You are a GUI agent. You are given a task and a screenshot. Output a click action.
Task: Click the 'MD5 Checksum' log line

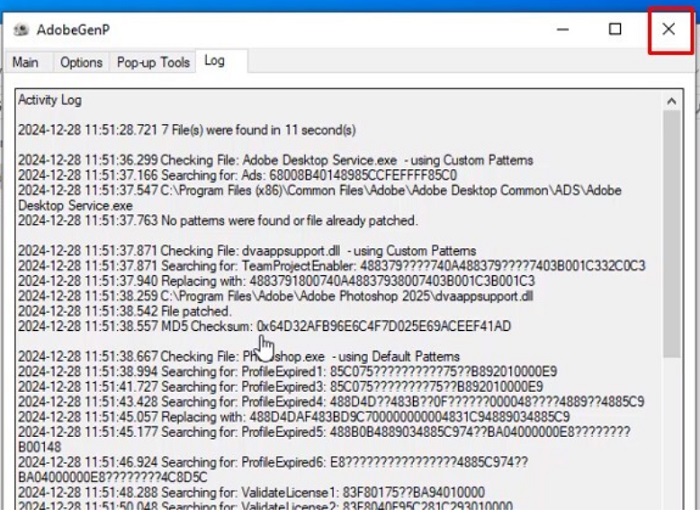tap(265, 326)
